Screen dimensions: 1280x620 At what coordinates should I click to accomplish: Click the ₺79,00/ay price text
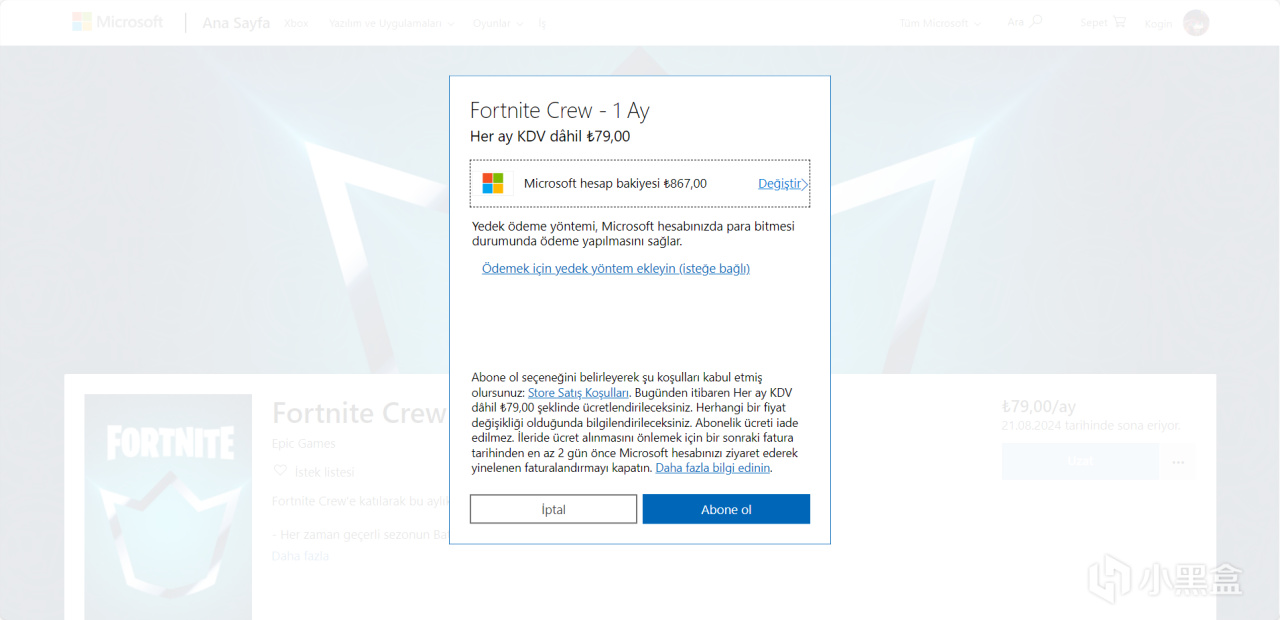pos(1039,406)
